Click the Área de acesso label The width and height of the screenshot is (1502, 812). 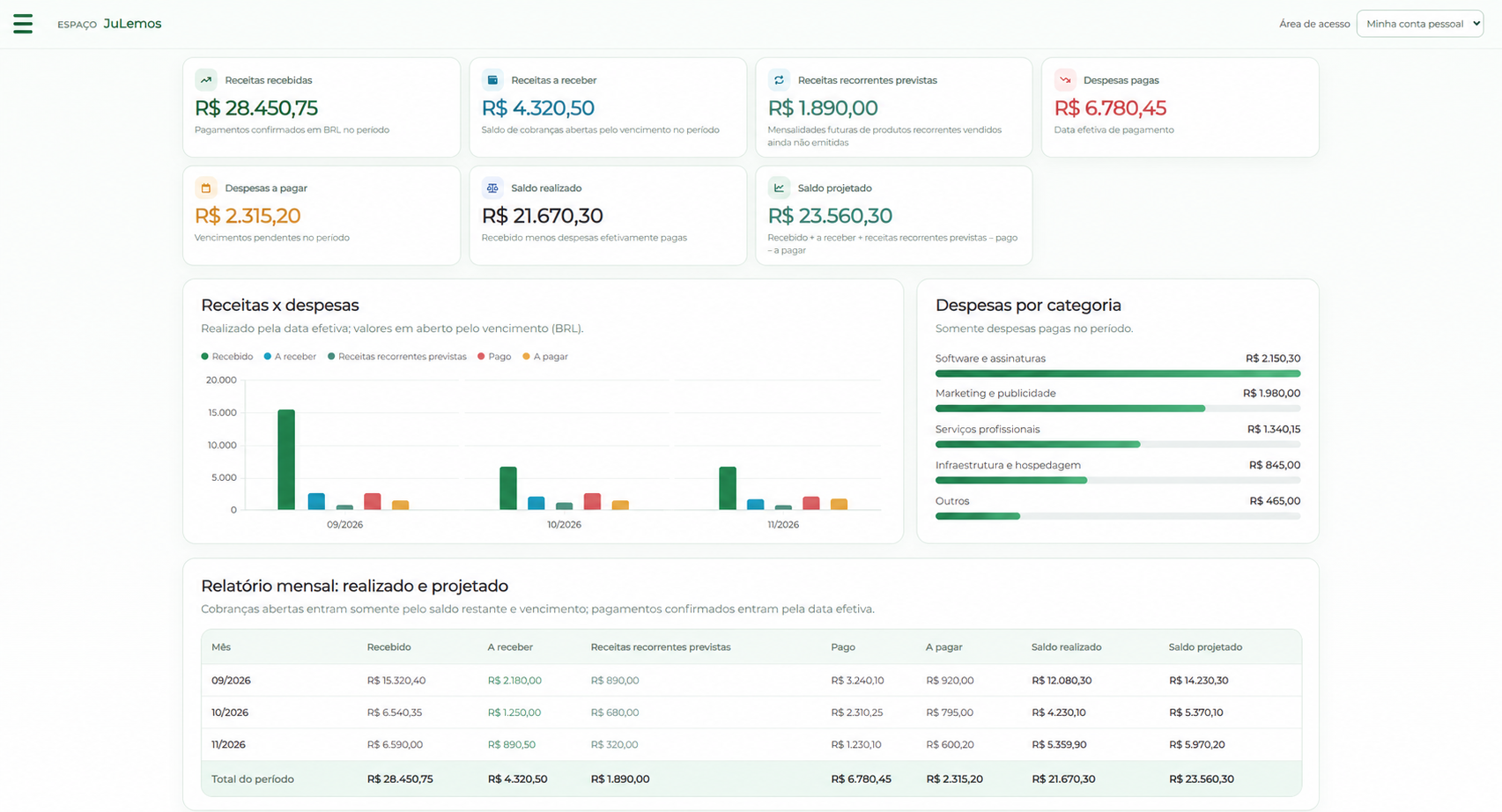[x=1314, y=24]
